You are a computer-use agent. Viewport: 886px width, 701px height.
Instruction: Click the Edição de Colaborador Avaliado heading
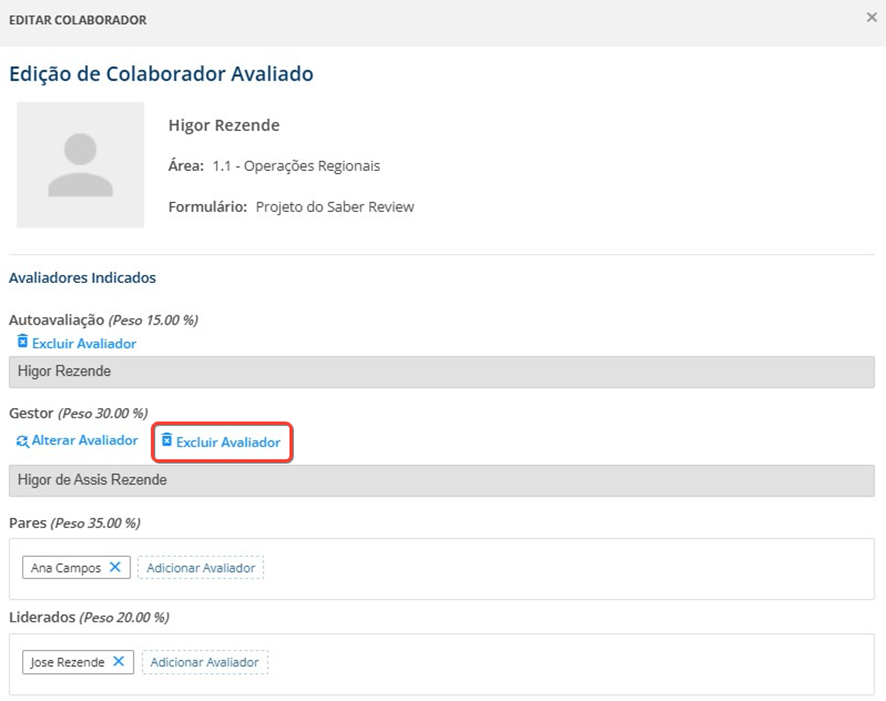(x=161, y=74)
